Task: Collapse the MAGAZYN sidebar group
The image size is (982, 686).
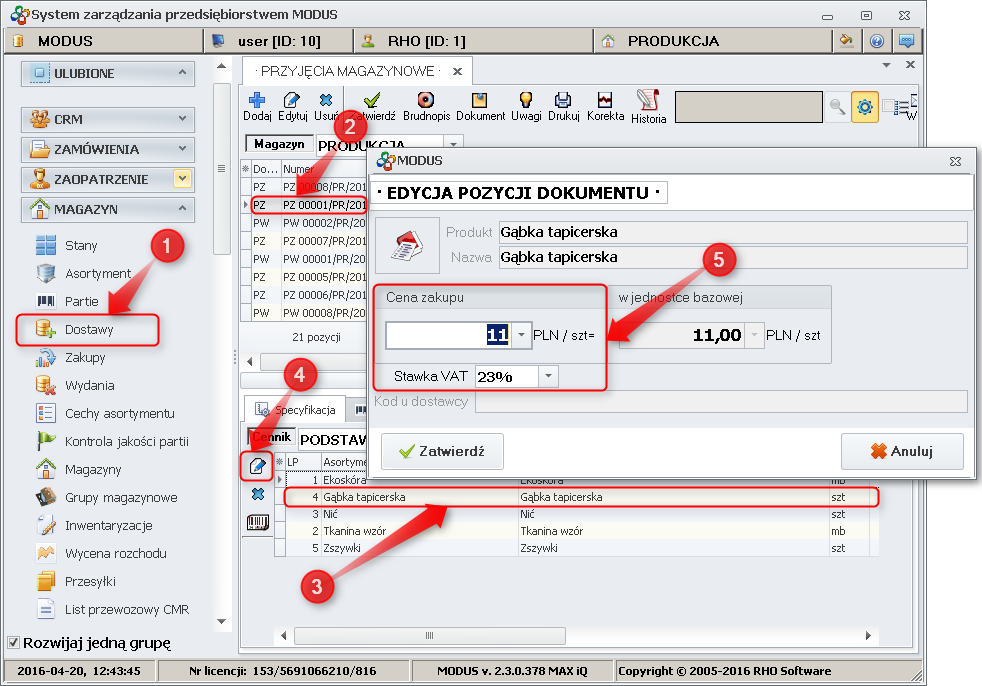Action: tap(182, 209)
